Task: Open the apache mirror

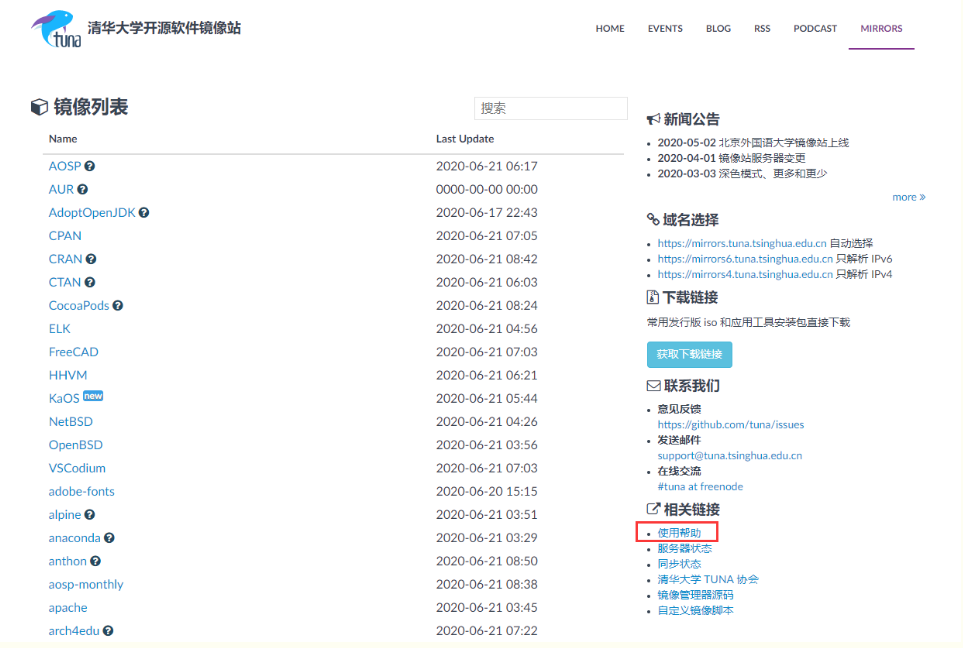Action: click(68, 607)
